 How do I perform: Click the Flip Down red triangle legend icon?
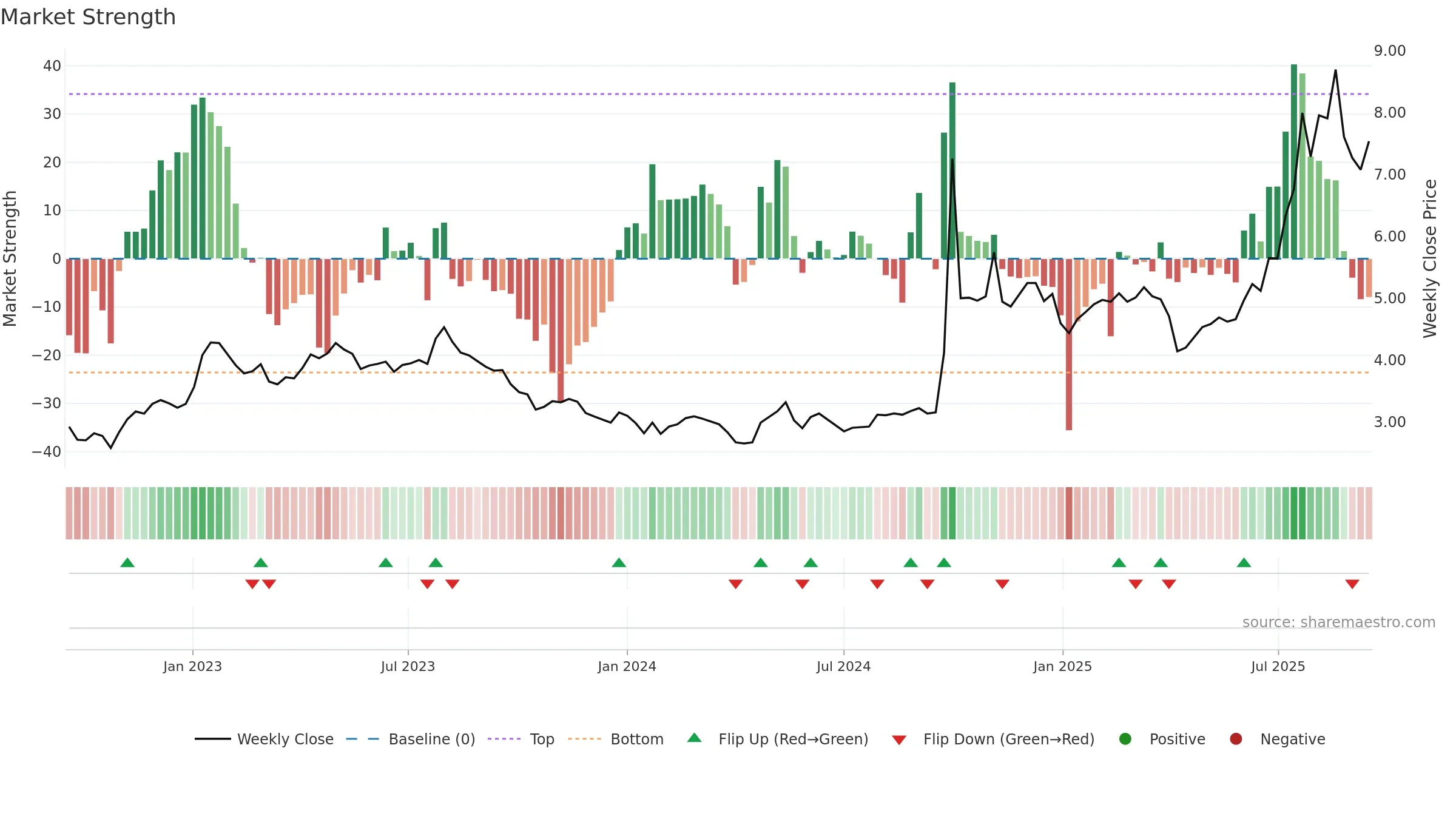tap(899, 740)
